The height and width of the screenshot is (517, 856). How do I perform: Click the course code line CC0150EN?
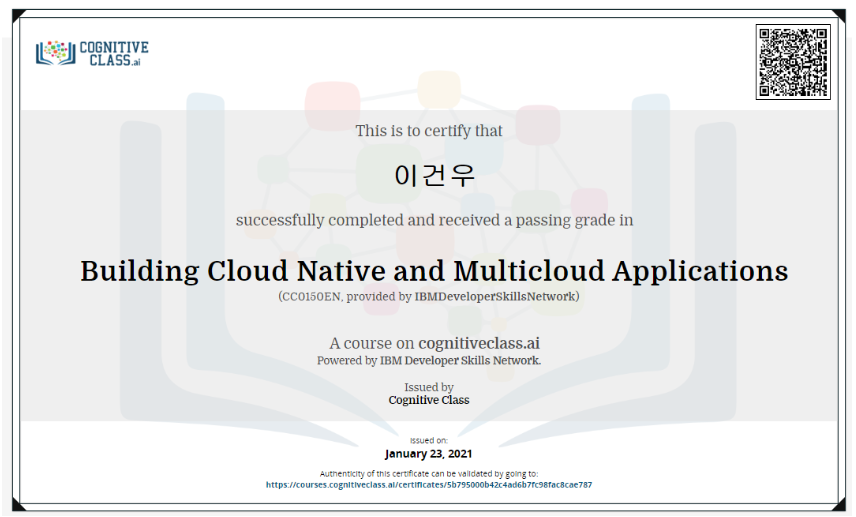pos(429,296)
